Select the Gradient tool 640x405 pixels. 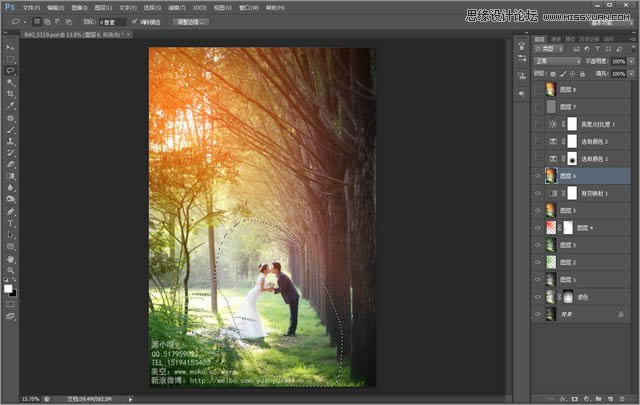pos(11,176)
